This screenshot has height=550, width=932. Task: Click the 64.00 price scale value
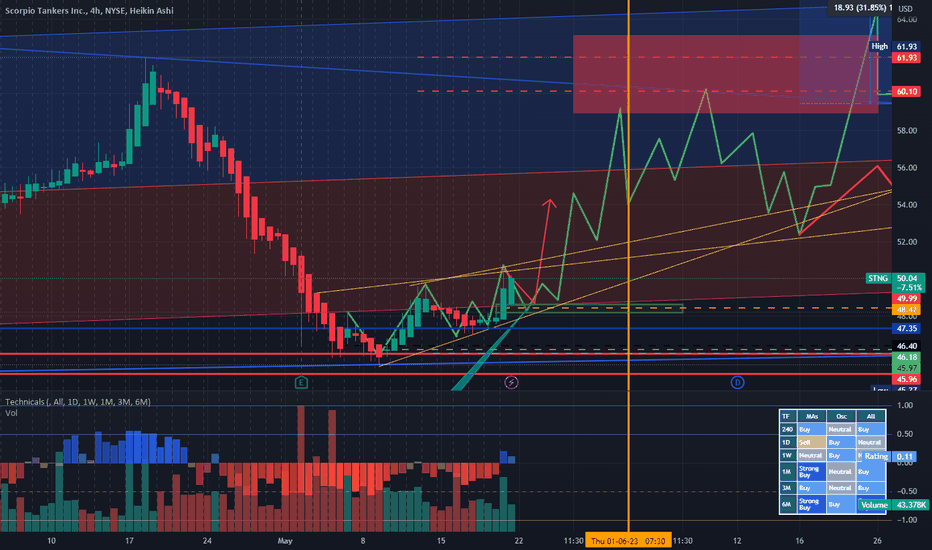[906, 19]
